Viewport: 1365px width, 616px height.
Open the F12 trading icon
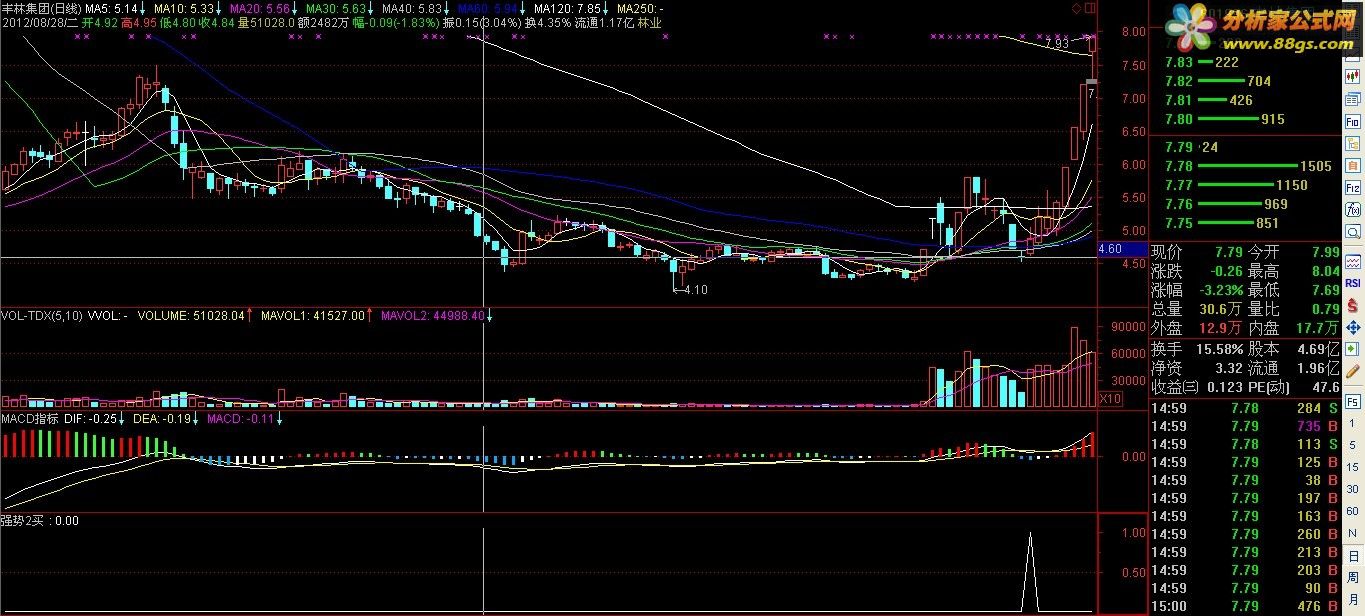[1353, 187]
